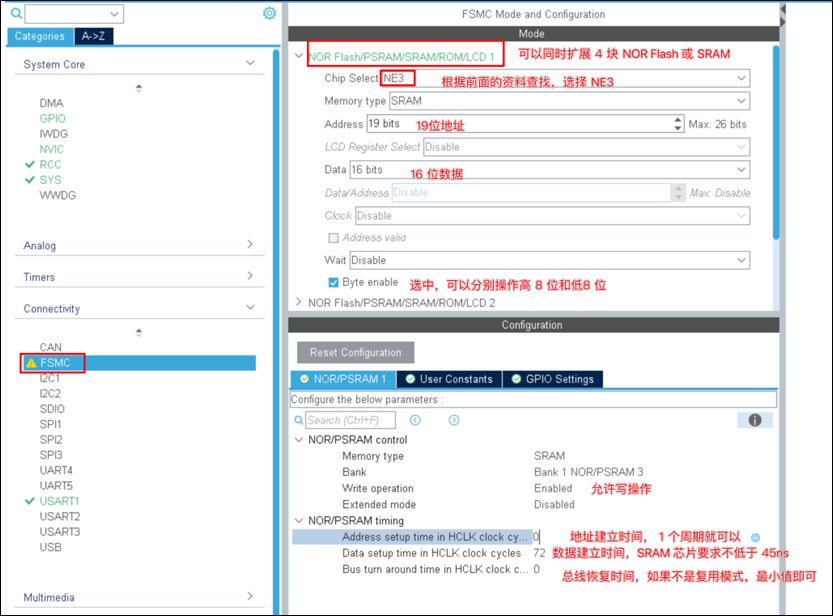Viewport: 833px width, 616px height.
Task: Click the magnifier search icon at top left
Action: click(15, 14)
